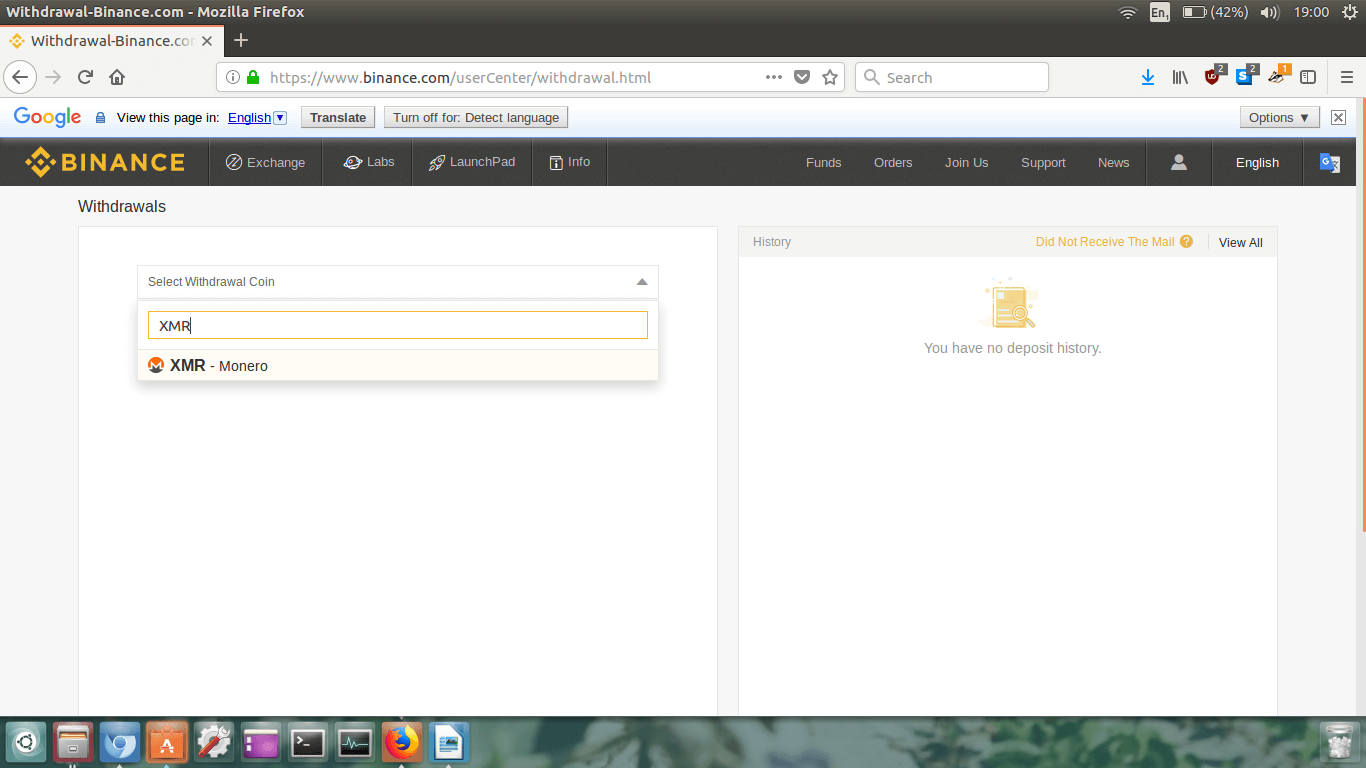Open View All history

[x=1241, y=243]
